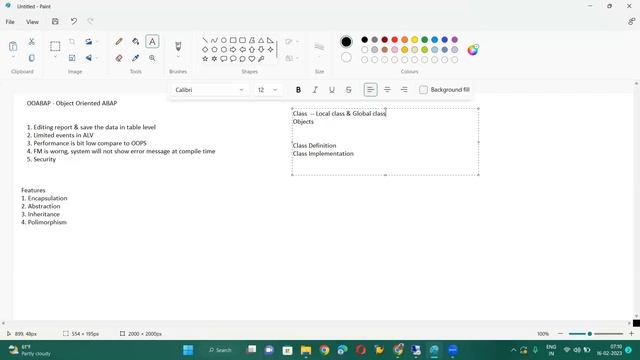This screenshot has height=360, width=640.
Task: Pick the Triangle shape
Action: (x=261, y=40)
